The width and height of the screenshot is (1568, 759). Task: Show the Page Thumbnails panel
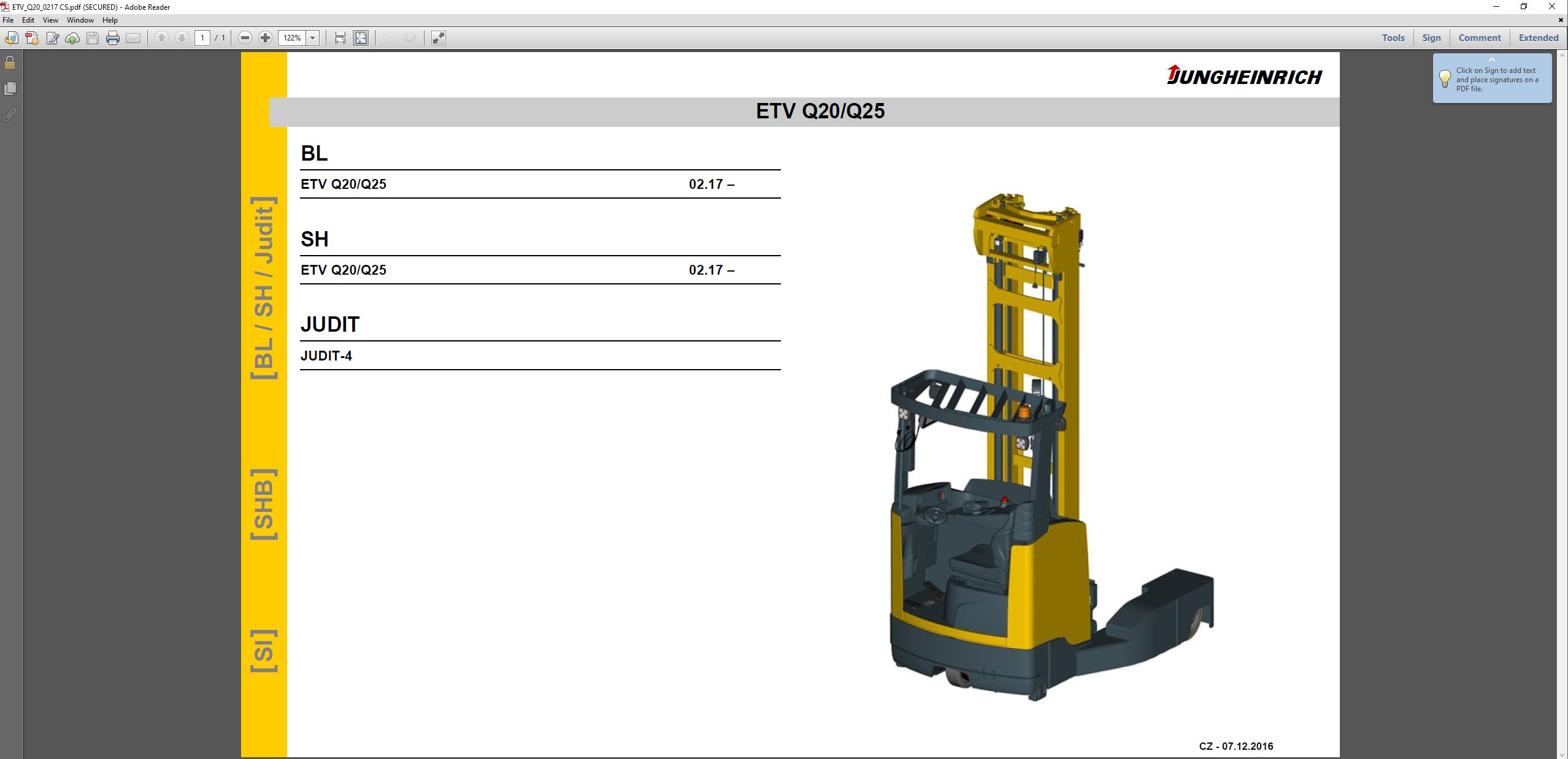point(10,88)
